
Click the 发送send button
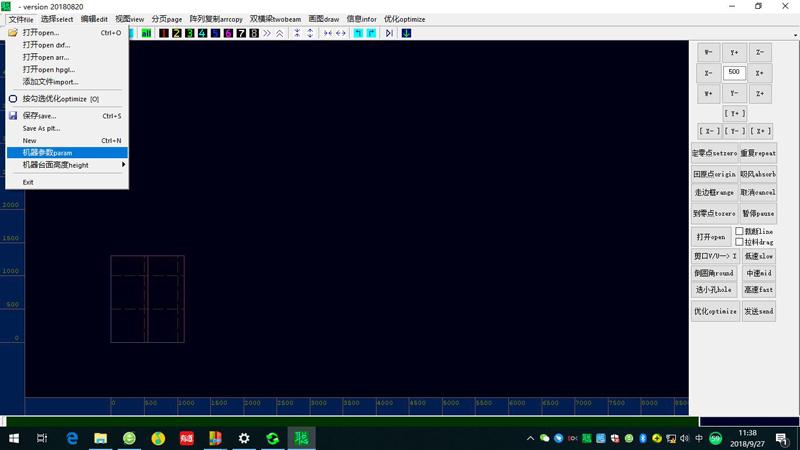[759, 311]
